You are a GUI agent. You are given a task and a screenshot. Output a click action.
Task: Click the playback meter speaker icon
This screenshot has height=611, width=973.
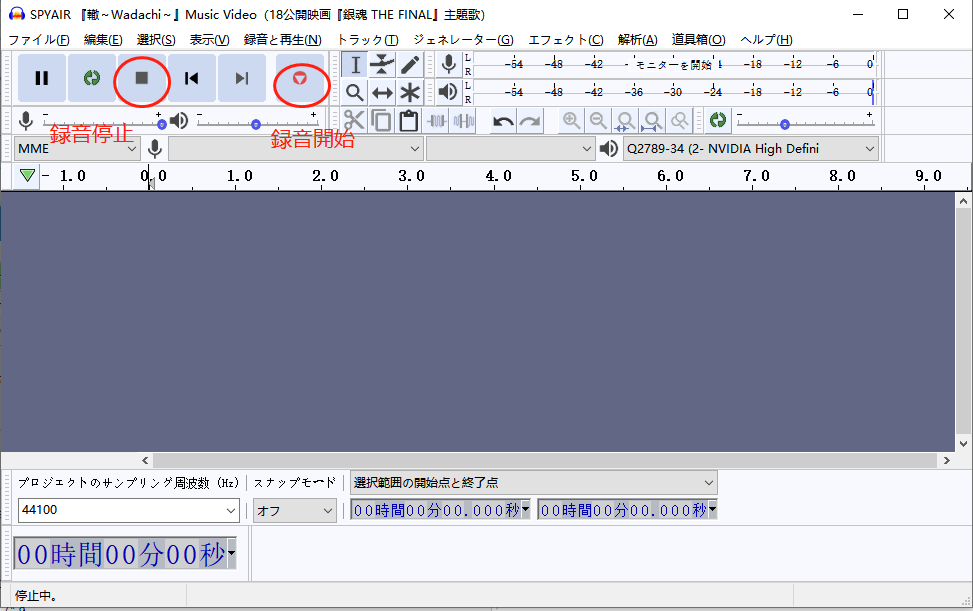point(448,92)
